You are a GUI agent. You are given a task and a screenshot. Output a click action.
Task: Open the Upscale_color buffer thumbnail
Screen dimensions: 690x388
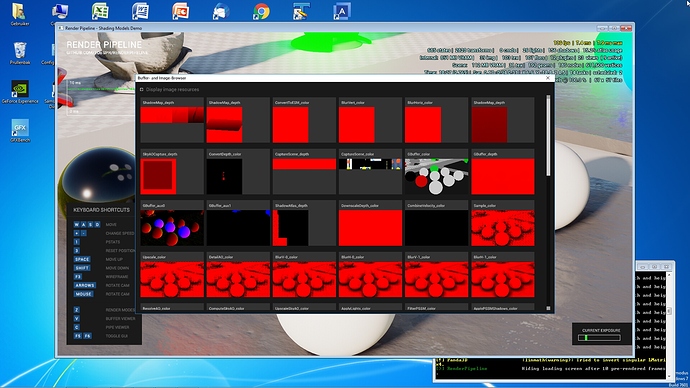coord(172,275)
